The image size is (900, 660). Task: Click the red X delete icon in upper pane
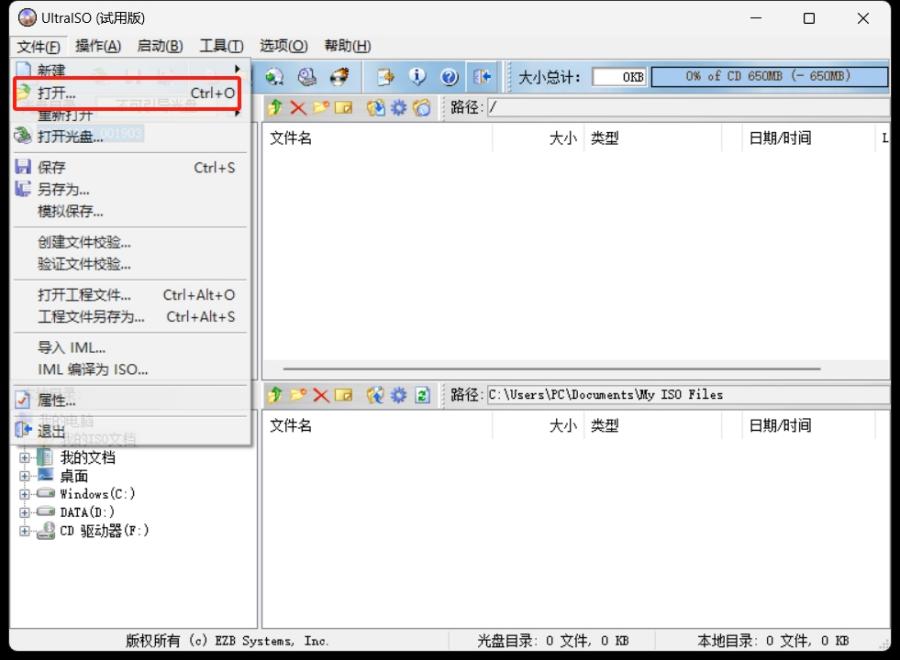coord(298,107)
